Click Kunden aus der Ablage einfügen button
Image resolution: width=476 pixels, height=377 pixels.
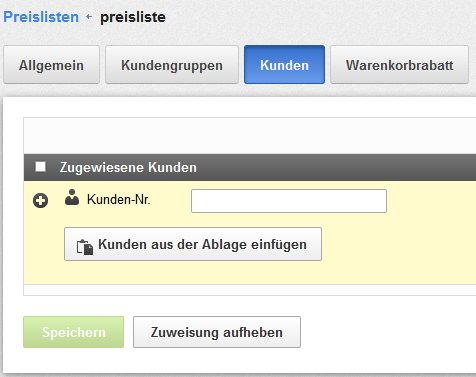tap(193, 244)
